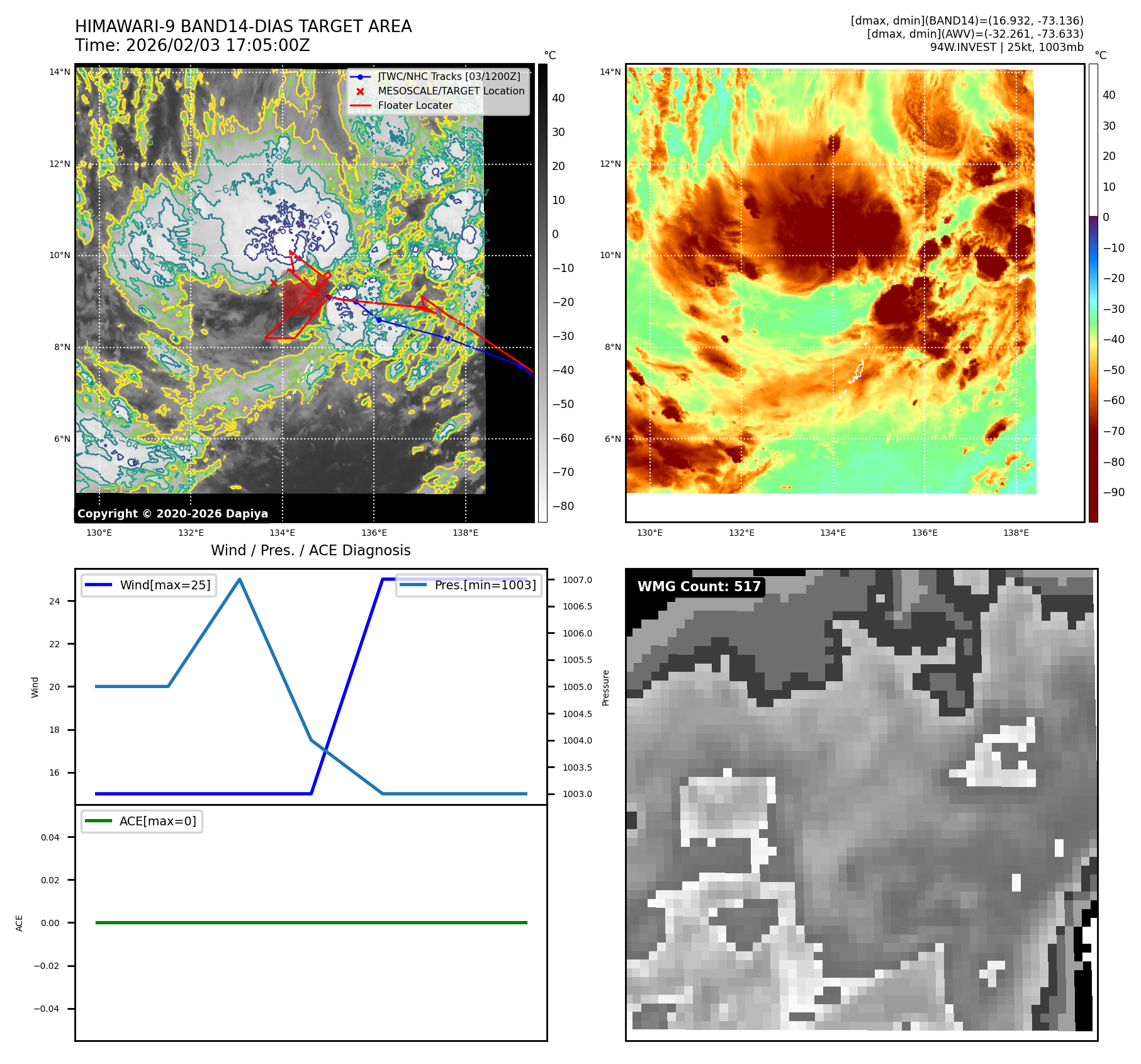Image resolution: width=1141 pixels, height=1064 pixels.
Task: Click the red X mesoscale marker on the map
Action: tap(274, 283)
